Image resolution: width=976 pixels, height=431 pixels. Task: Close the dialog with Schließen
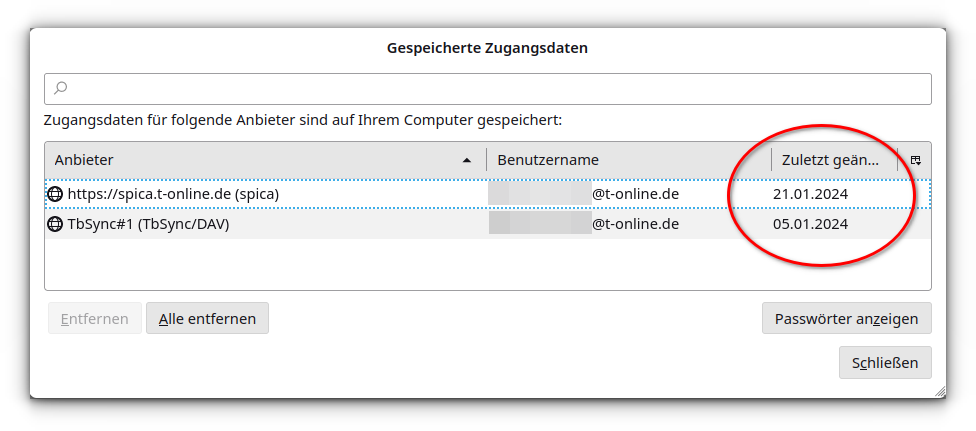click(885, 362)
